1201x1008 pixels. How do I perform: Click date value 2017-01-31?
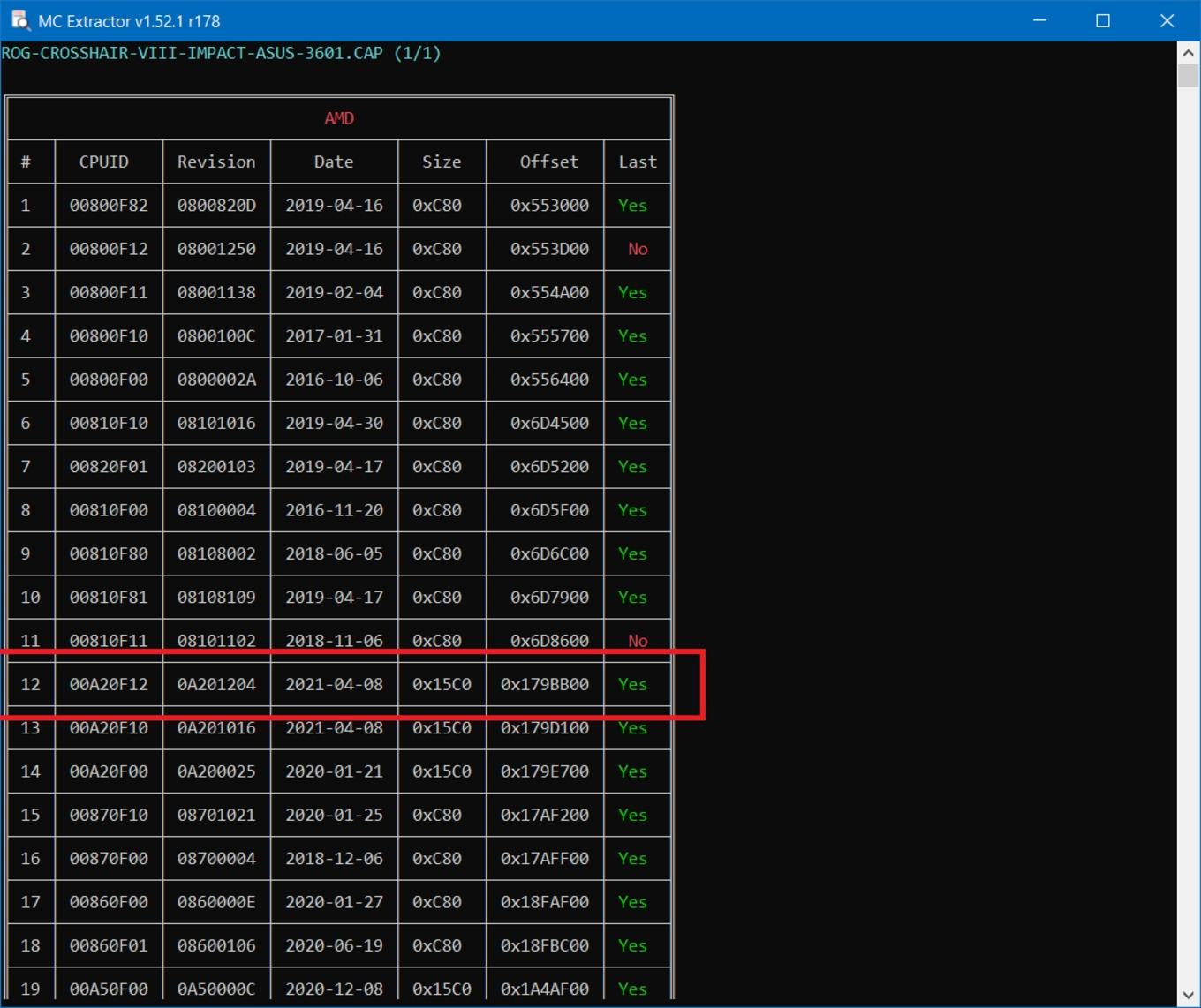click(x=334, y=336)
